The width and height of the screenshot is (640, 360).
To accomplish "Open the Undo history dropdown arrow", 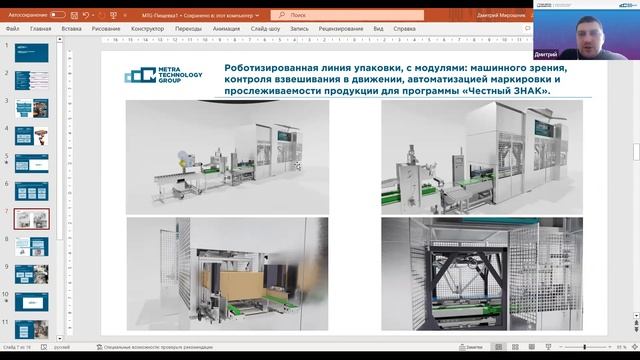I will 93,15.
